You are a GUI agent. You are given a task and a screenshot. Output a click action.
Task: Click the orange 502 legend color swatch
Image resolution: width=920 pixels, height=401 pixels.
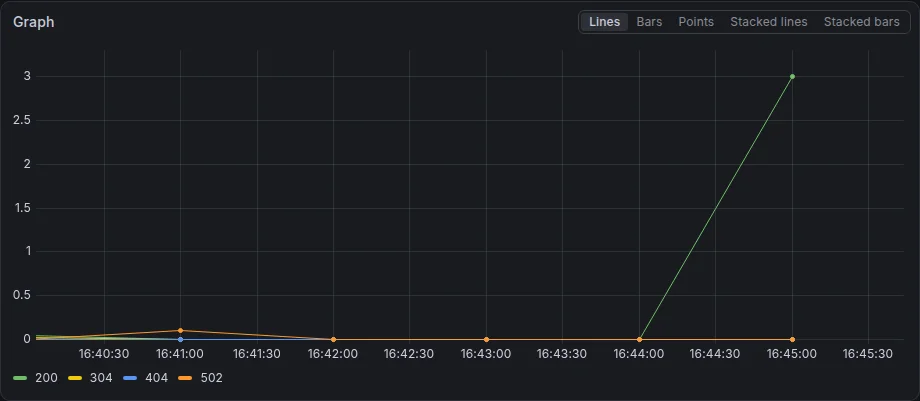(185, 378)
